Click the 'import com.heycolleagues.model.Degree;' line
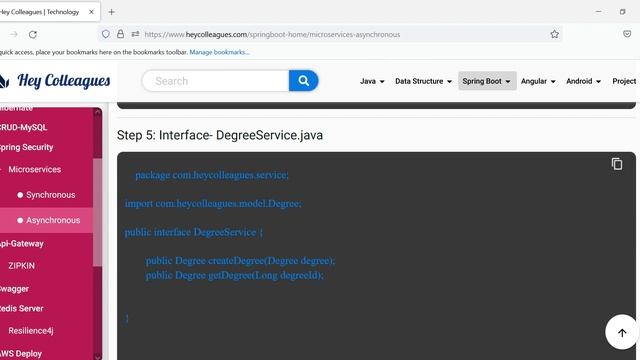 point(213,203)
